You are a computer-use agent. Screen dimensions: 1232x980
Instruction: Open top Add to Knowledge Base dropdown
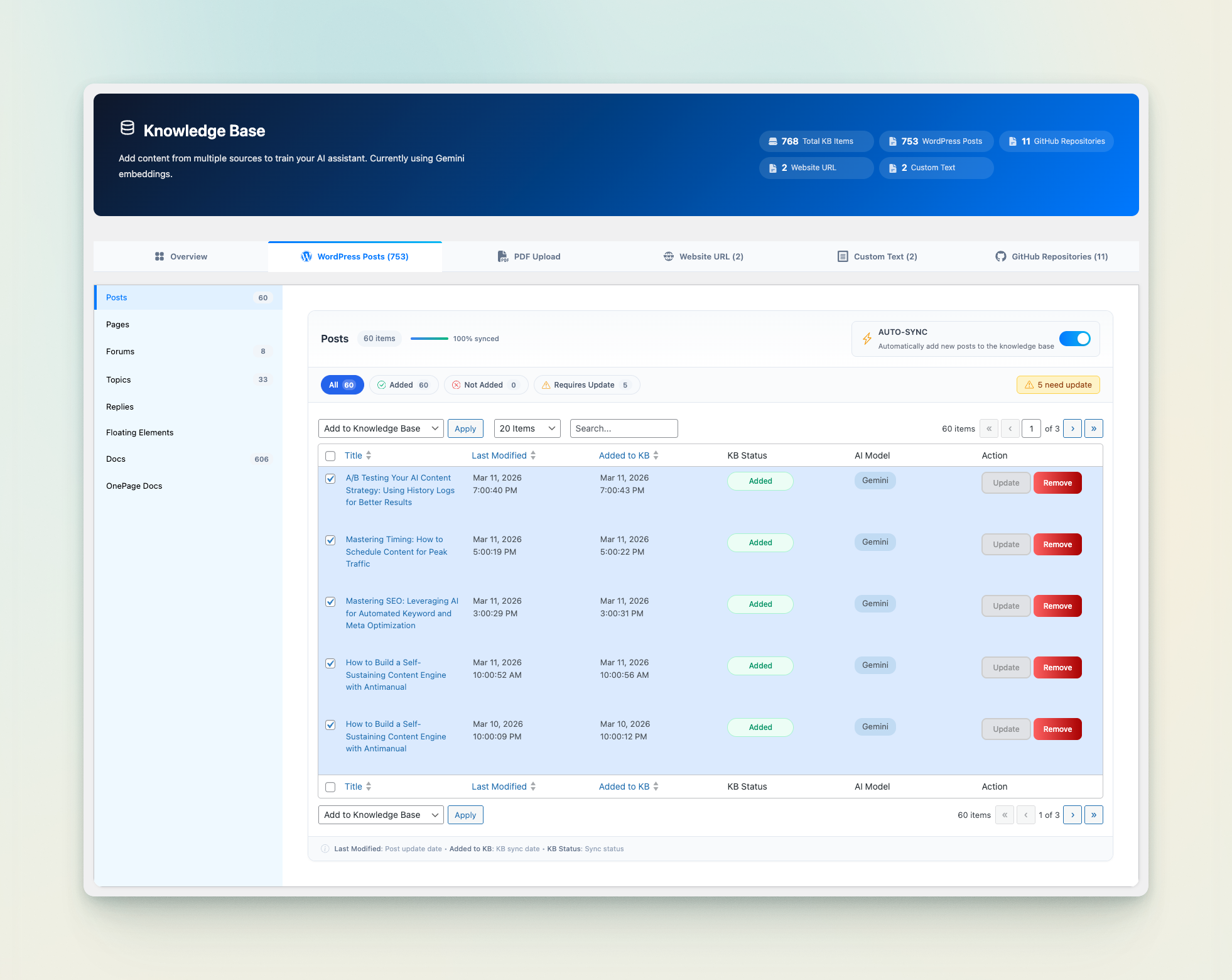(381, 428)
